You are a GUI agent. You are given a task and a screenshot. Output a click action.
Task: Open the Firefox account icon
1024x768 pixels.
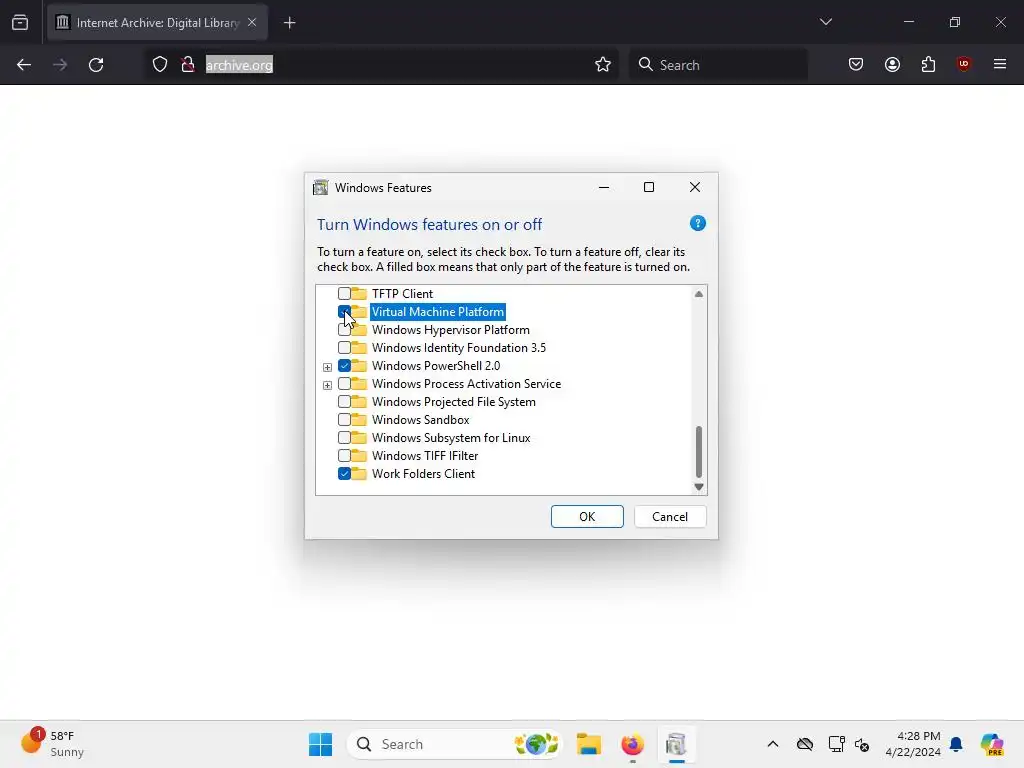click(893, 64)
